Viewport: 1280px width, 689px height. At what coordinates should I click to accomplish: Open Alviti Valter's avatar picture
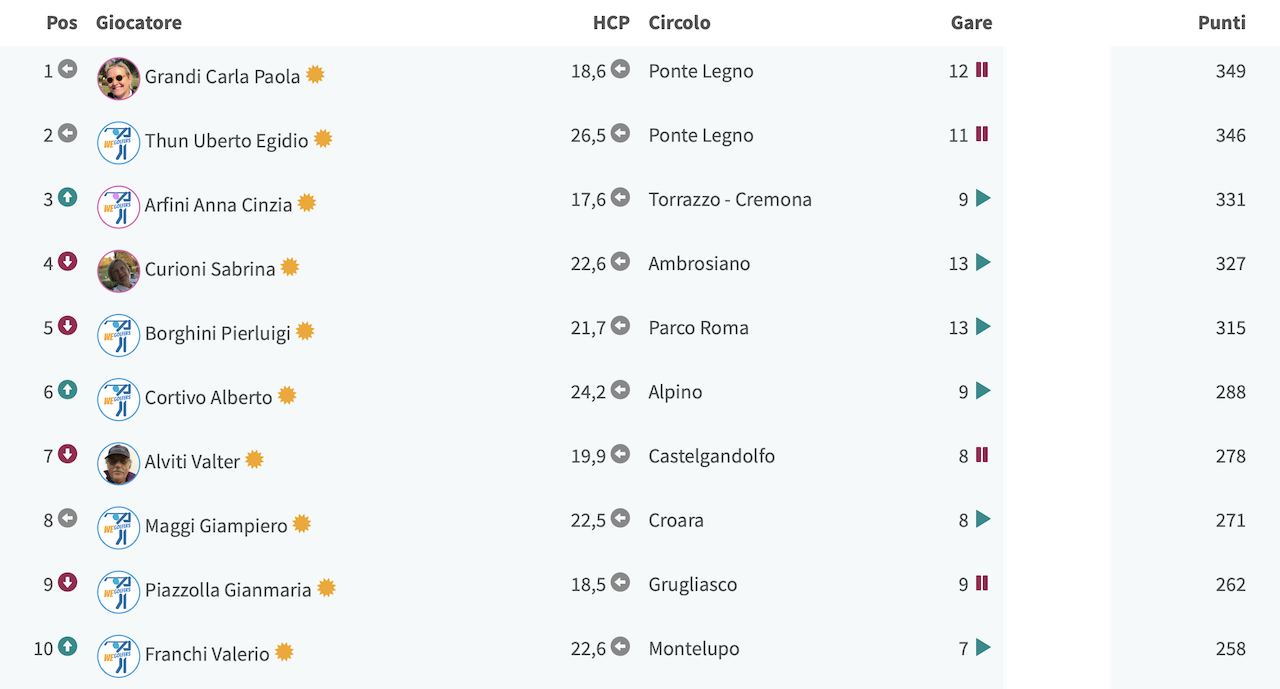118,463
